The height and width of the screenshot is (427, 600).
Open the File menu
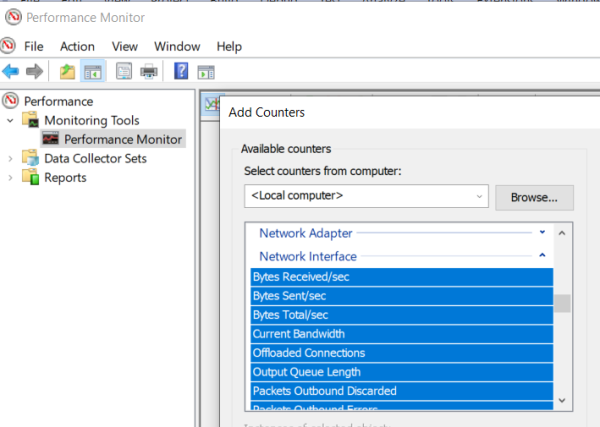34,46
